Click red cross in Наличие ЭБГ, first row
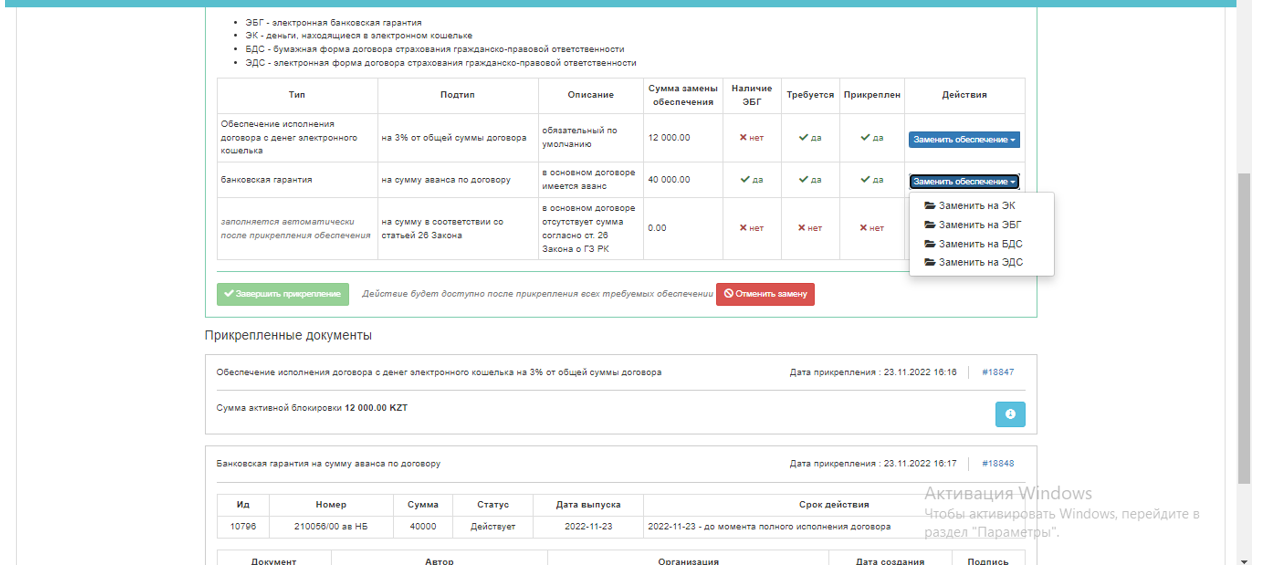The width and height of the screenshot is (1262, 565). (744, 138)
